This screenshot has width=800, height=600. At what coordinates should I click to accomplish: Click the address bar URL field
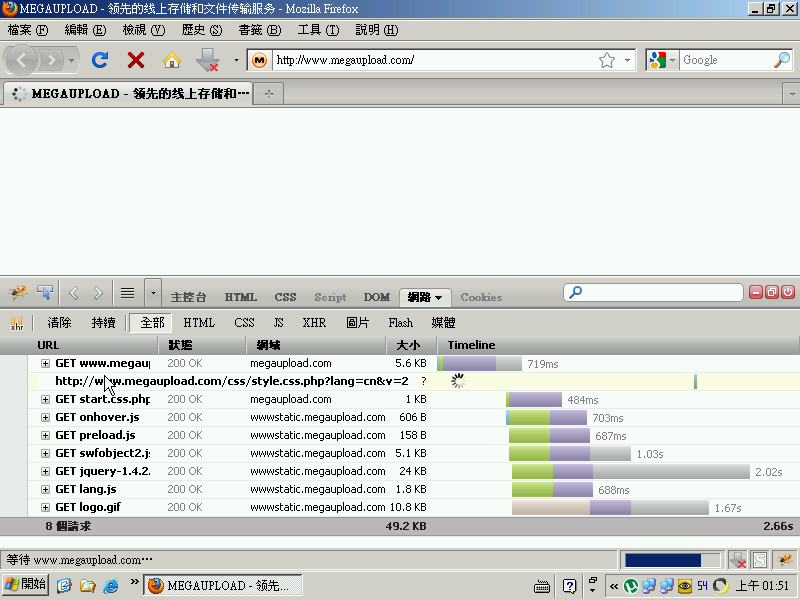coord(434,60)
